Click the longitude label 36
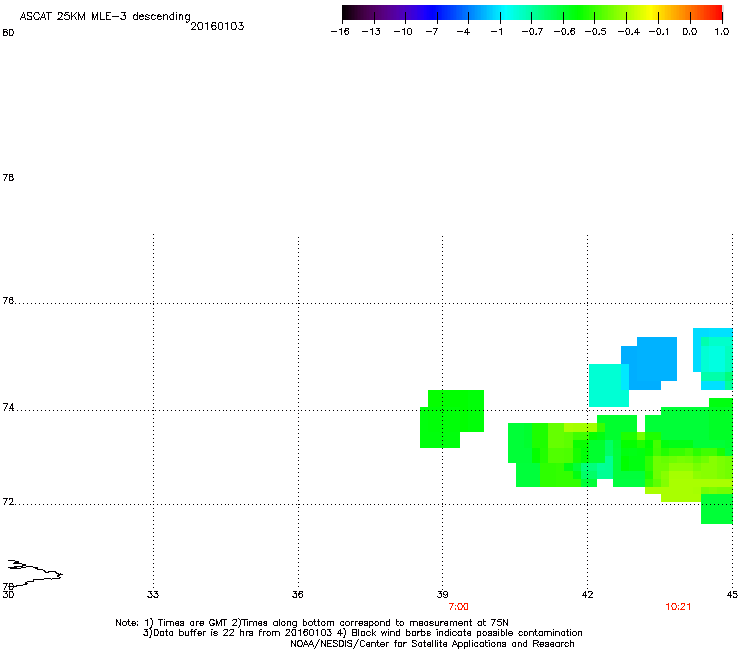Image resolution: width=740 pixels, height=650 pixels. pyautogui.click(x=297, y=594)
